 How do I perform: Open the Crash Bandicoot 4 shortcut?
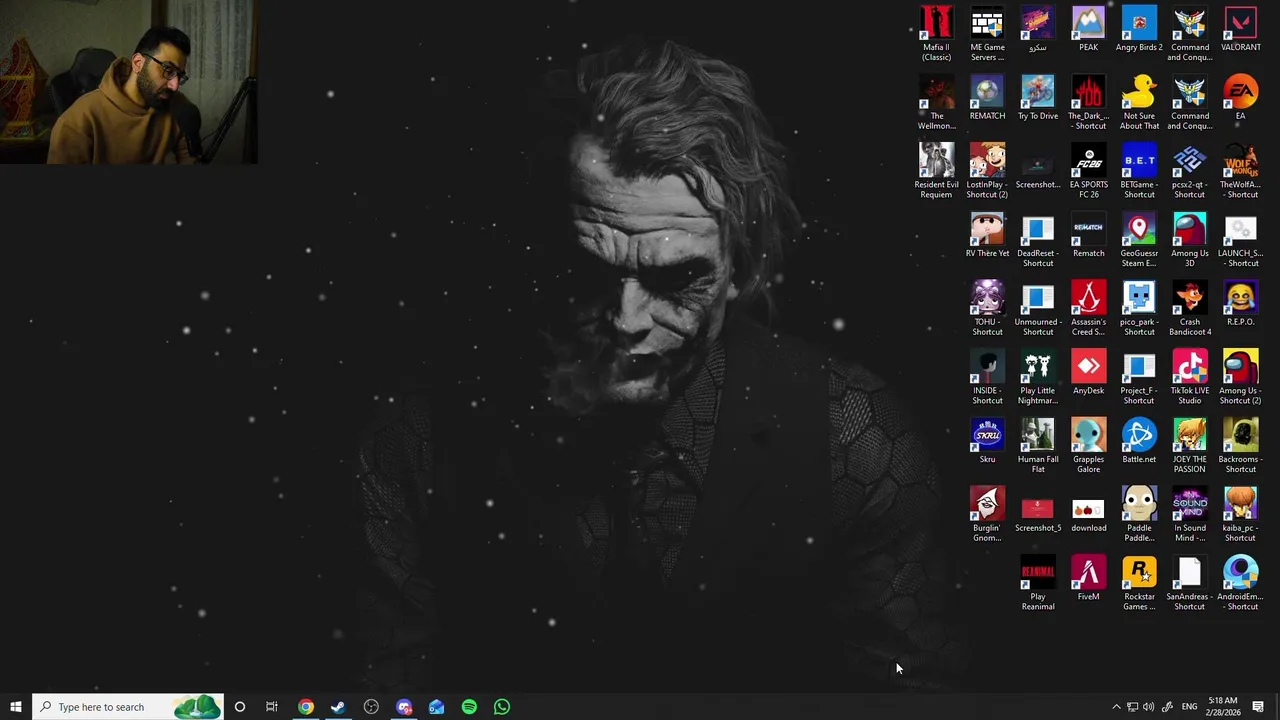[x=1189, y=308]
